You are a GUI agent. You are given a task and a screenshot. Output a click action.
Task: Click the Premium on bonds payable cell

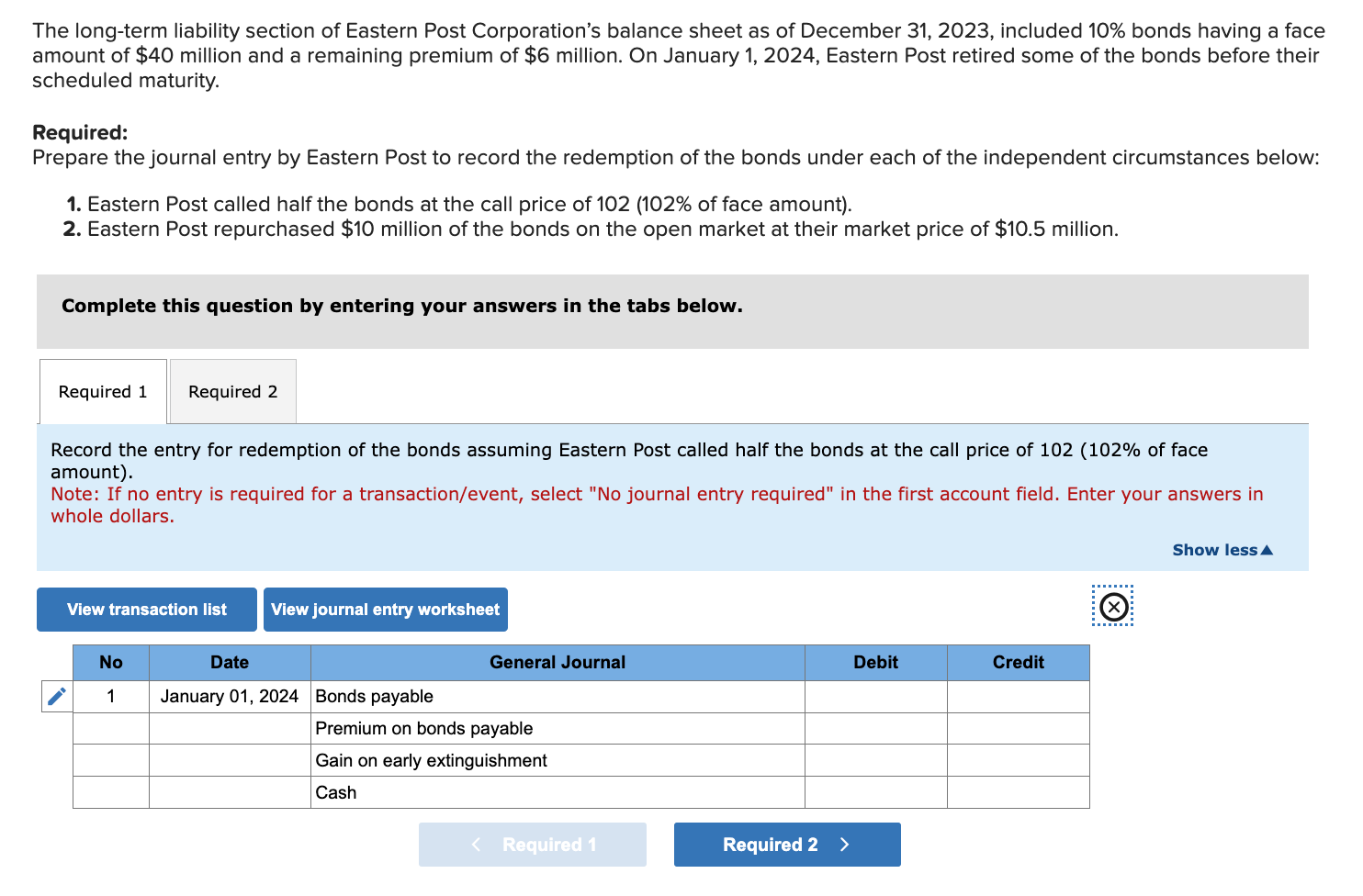pos(557,728)
